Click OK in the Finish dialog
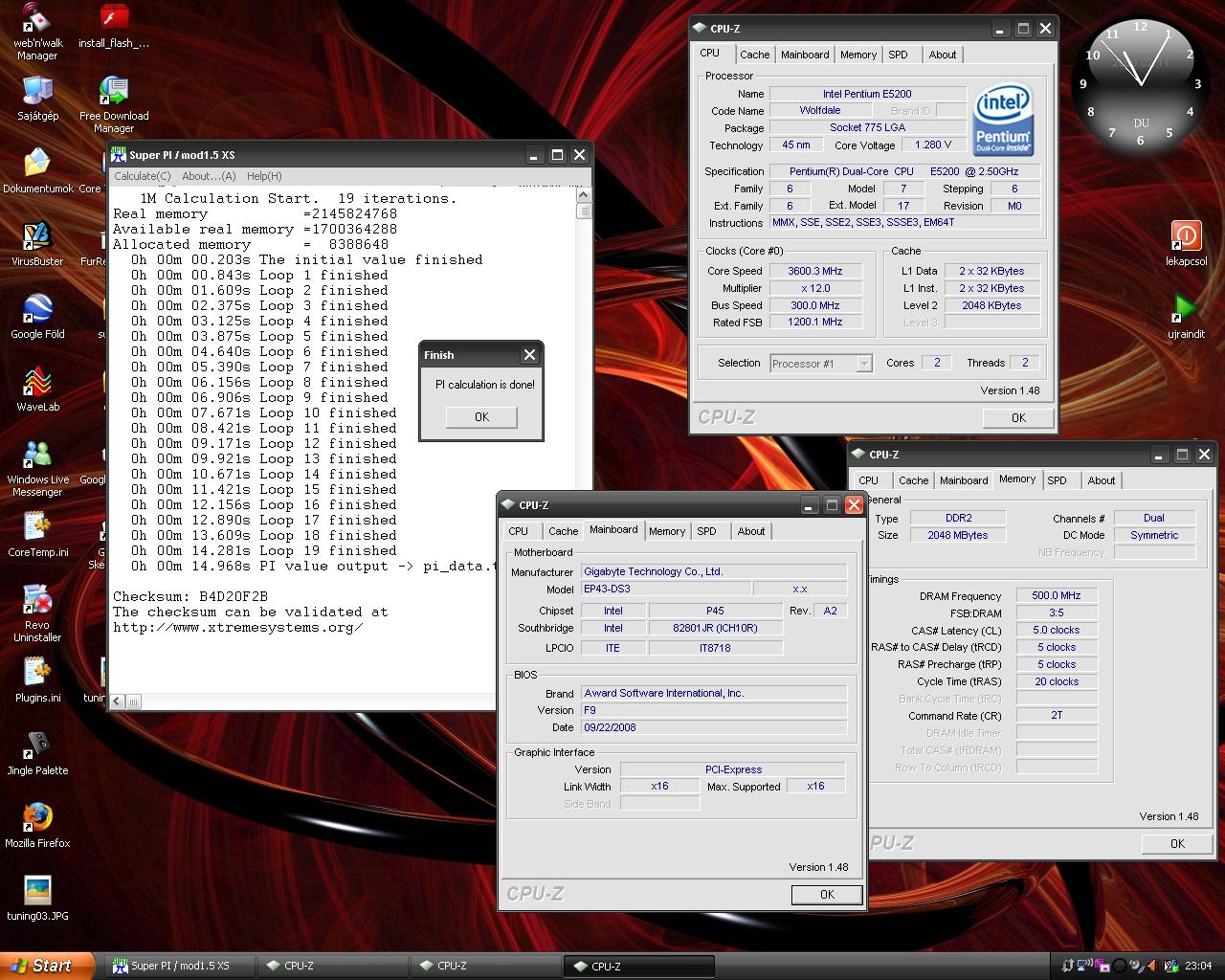The height and width of the screenshot is (980, 1225). click(x=481, y=417)
